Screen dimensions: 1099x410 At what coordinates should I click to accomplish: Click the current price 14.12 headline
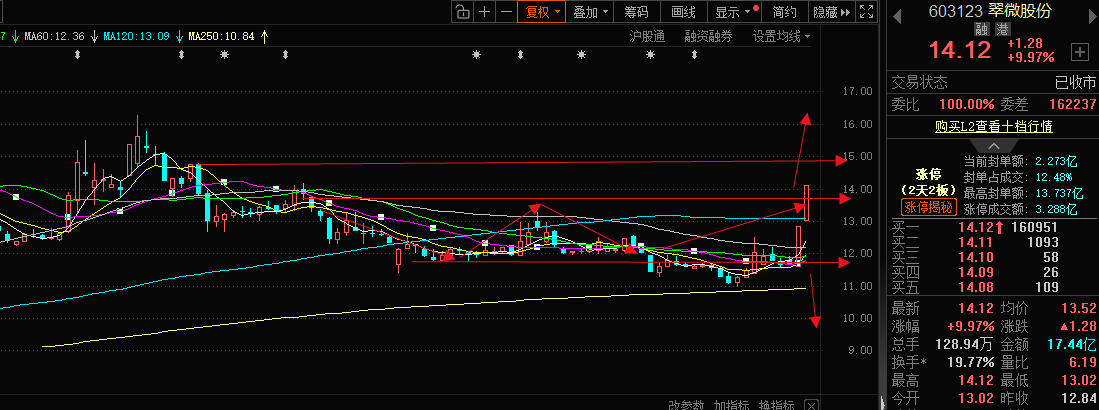[960, 50]
